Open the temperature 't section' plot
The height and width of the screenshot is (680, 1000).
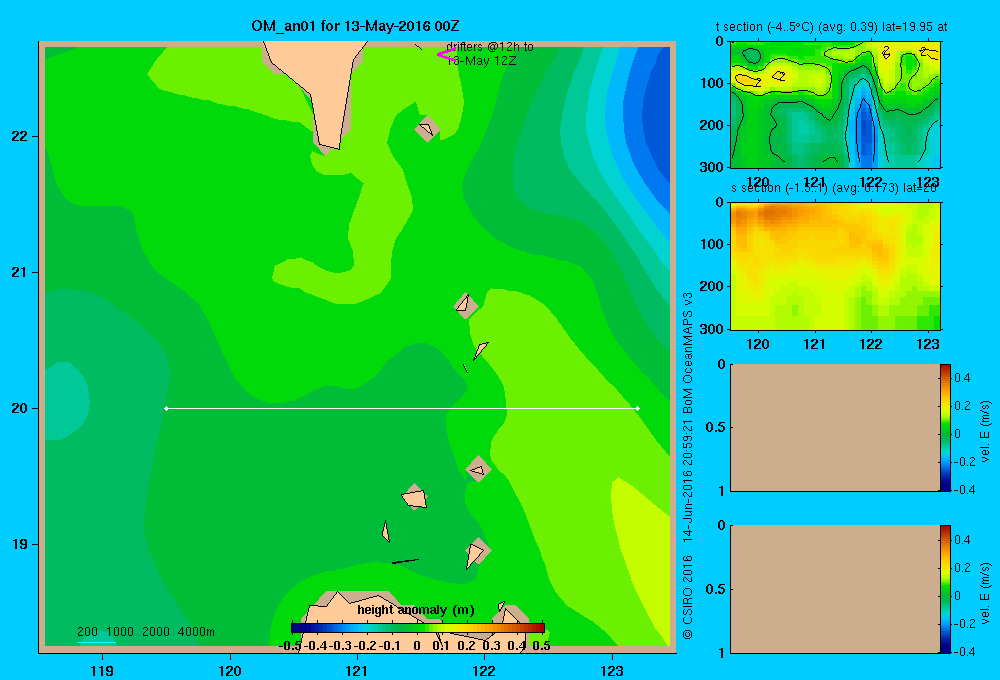[x=835, y=105]
